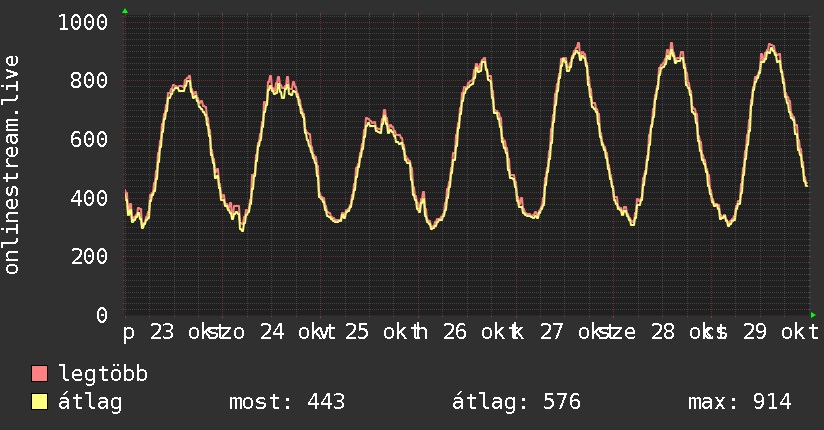Click the 200 y-axis label
Image resolution: width=824 pixels, height=430 pixels.
click(89, 257)
